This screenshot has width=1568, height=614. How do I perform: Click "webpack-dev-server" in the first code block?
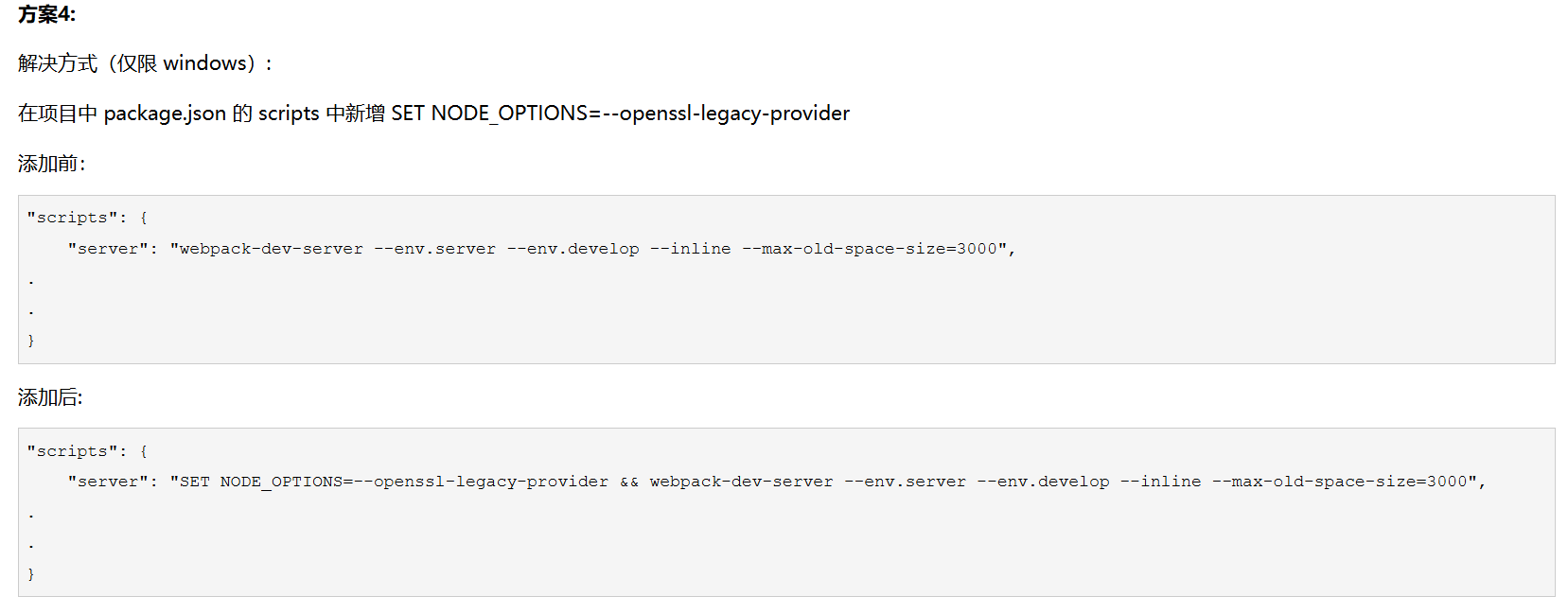[271, 249]
